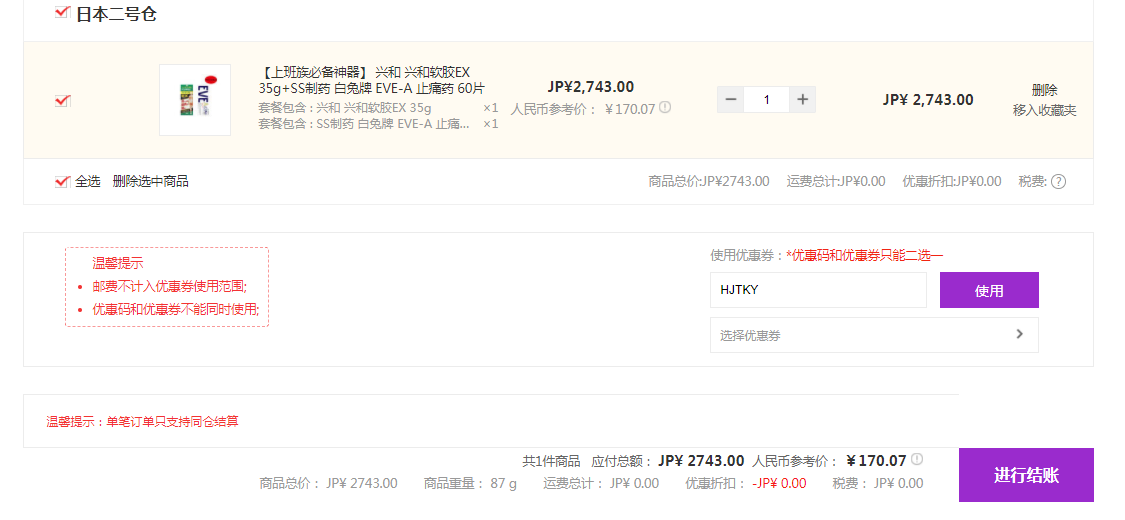
Task: Click the 应付总额 JP¥ 2743.00 amount
Action: (701, 460)
